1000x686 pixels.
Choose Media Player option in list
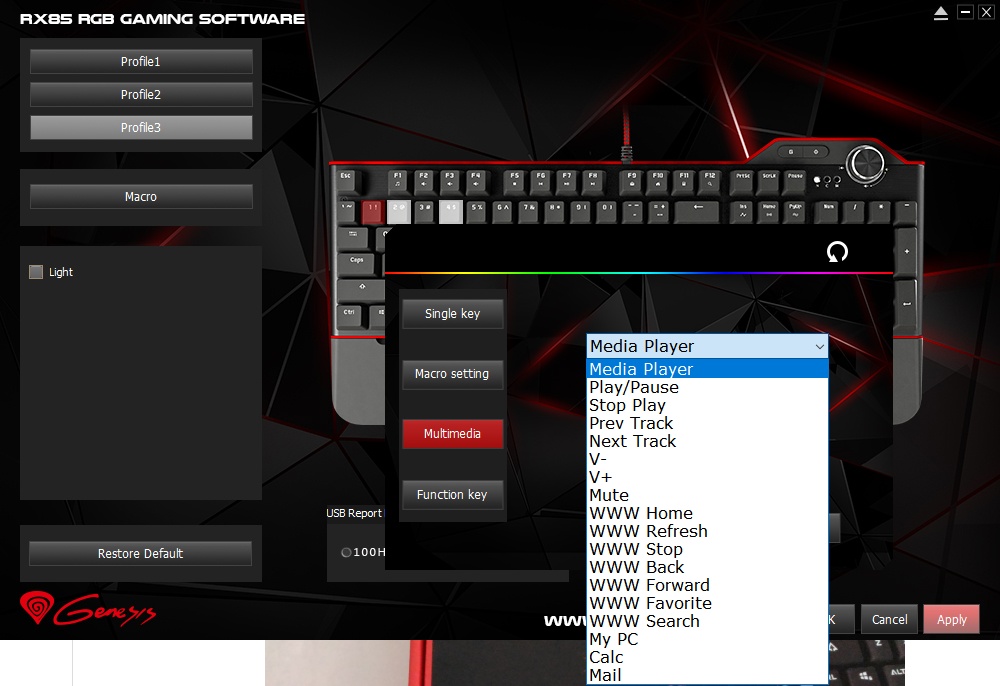click(707, 369)
